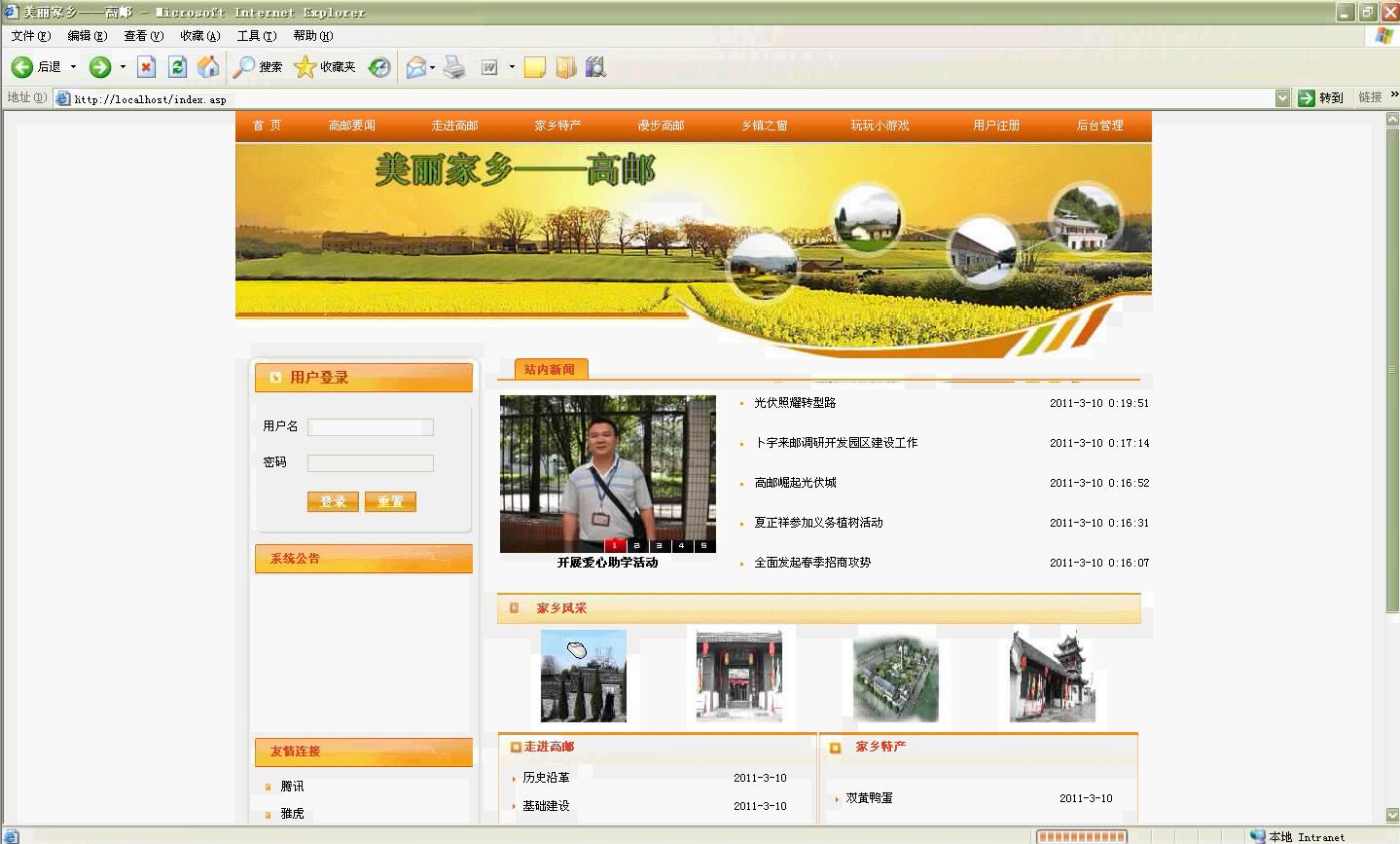
Task: Select slide 5 in news slideshow
Action: pos(703,546)
